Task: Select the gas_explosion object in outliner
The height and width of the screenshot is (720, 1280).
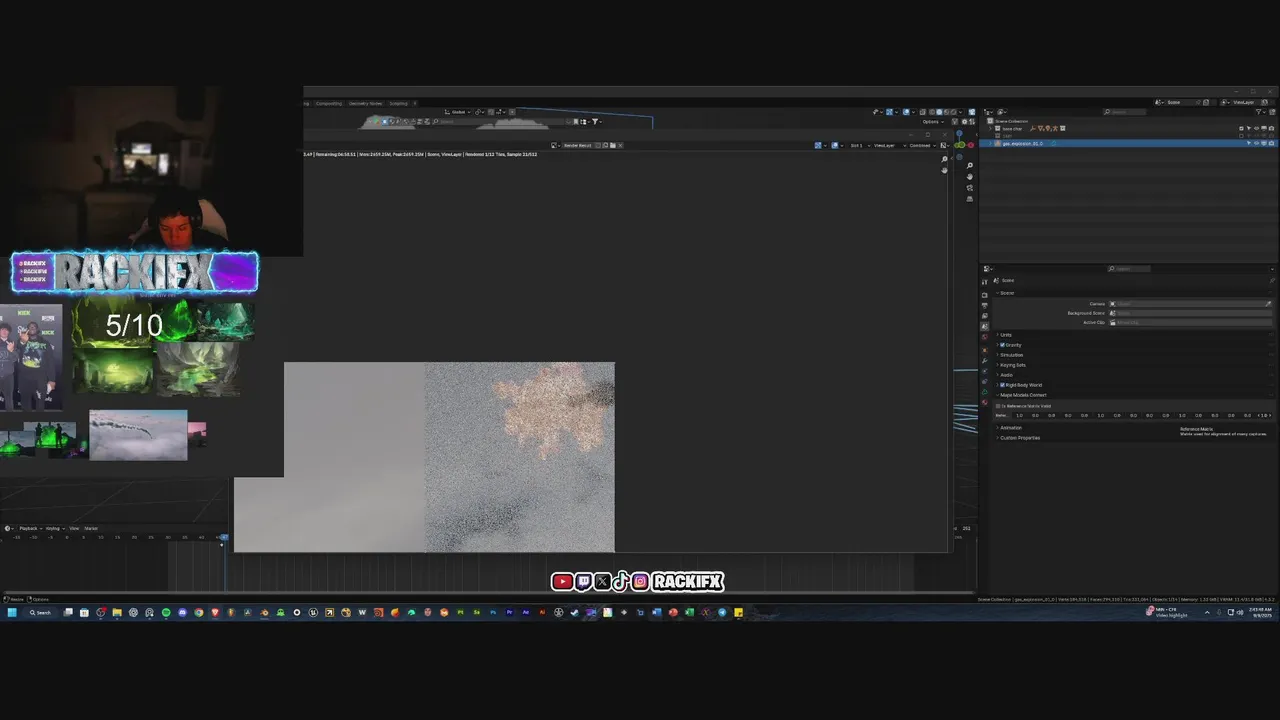Action: point(1022,144)
